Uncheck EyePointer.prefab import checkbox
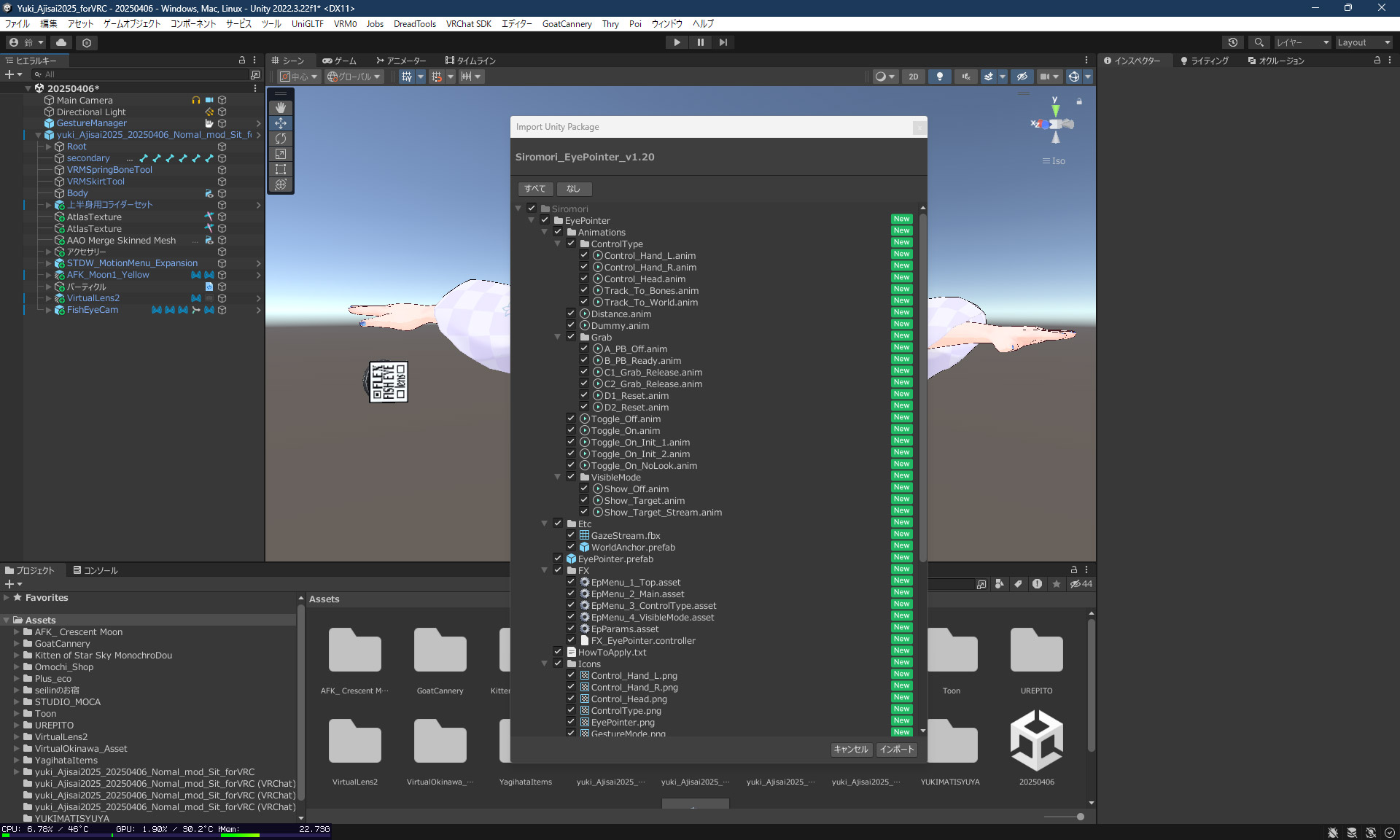 coord(558,559)
